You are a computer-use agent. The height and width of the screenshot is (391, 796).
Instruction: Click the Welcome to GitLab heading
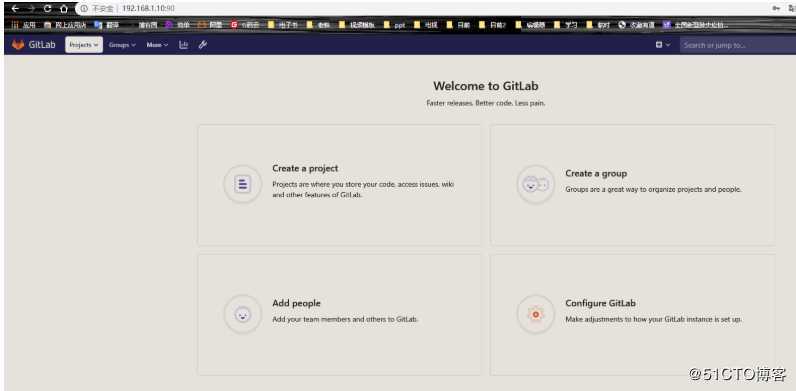485,86
